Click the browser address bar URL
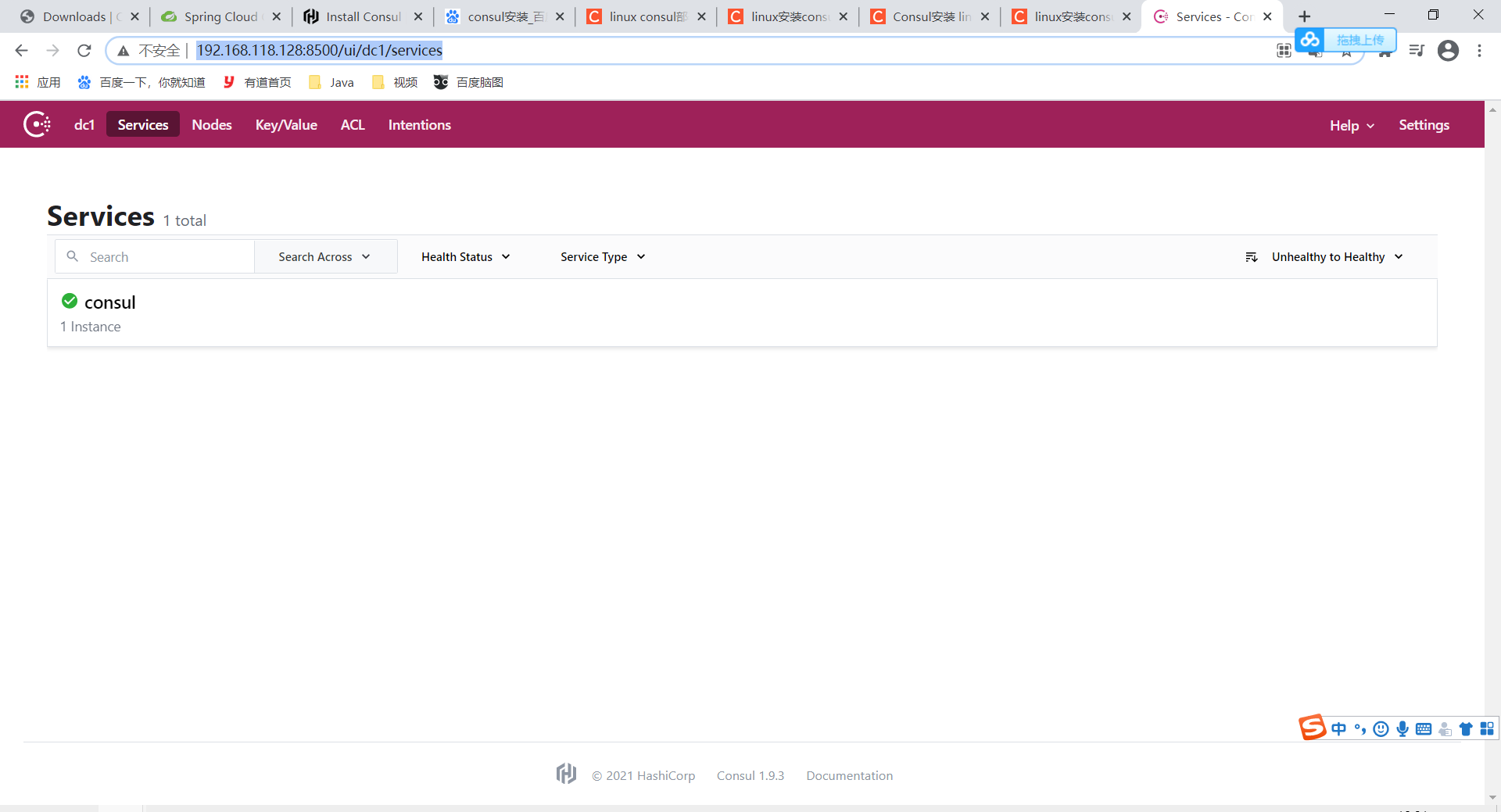Image resolution: width=1501 pixels, height=812 pixels. [319, 51]
